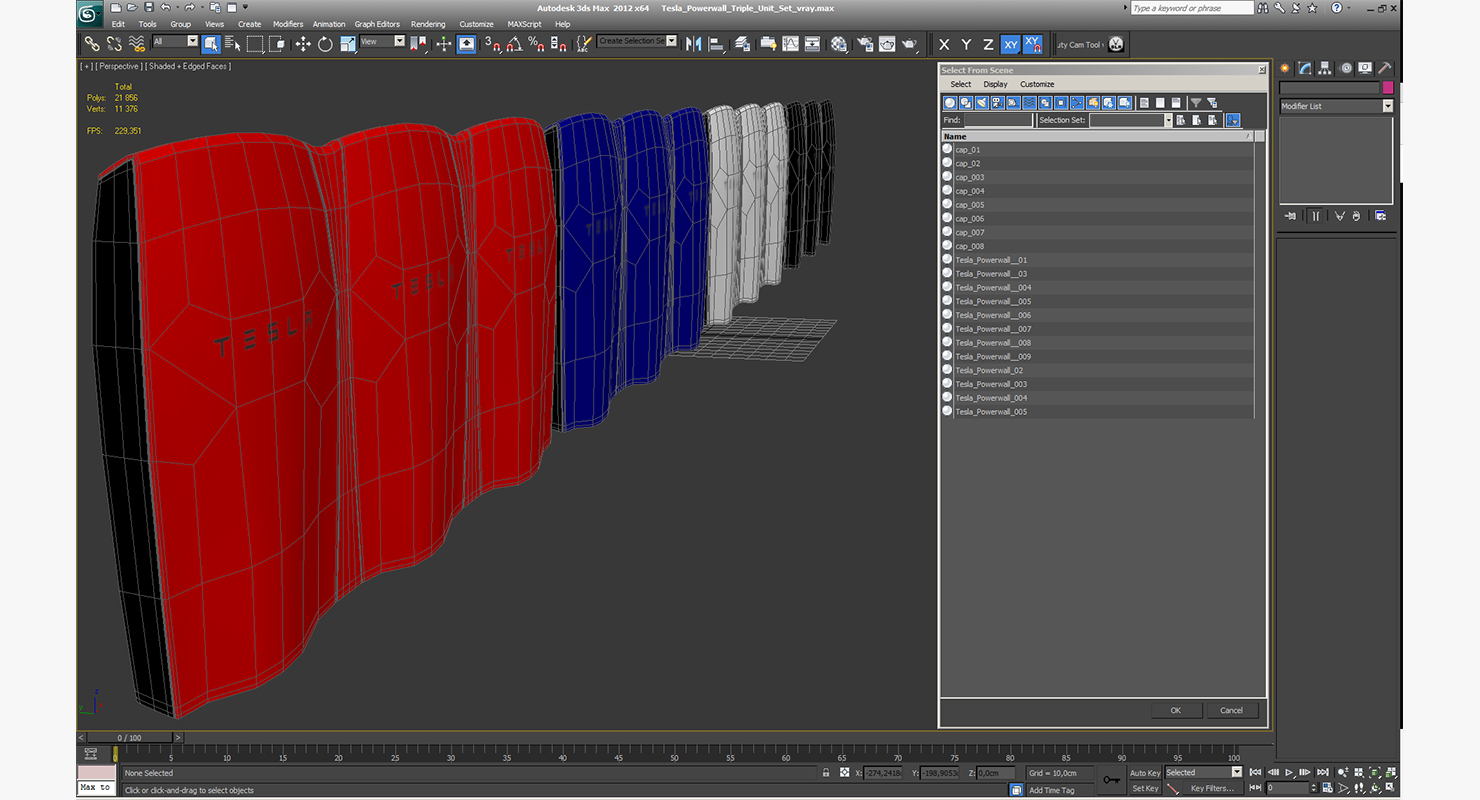Viewport: 1480px width, 800px height.
Task: Open the reference coordinate View dropdown
Action: (382, 41)
